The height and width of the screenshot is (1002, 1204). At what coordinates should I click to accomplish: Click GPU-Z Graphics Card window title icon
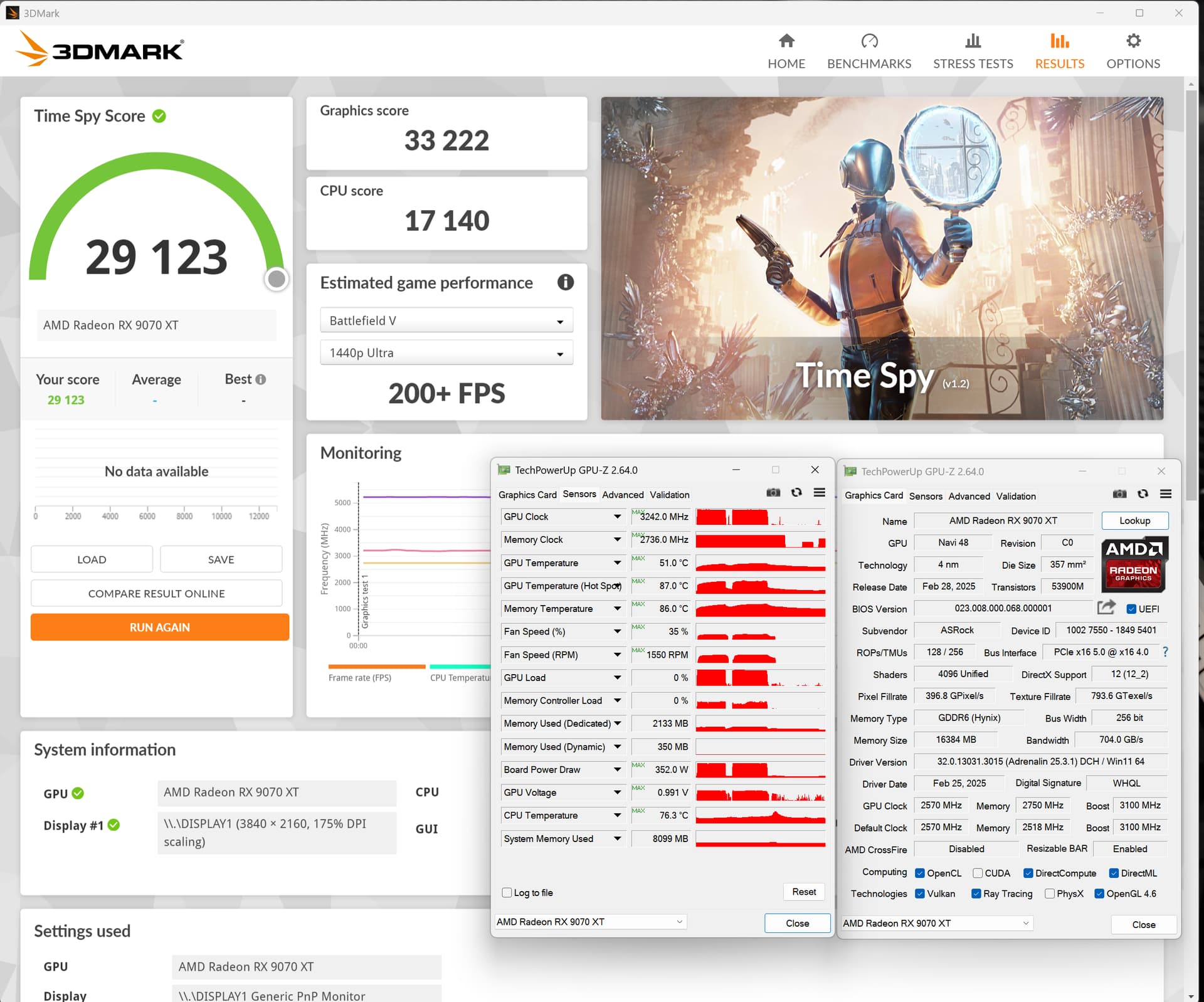[850, 471]
